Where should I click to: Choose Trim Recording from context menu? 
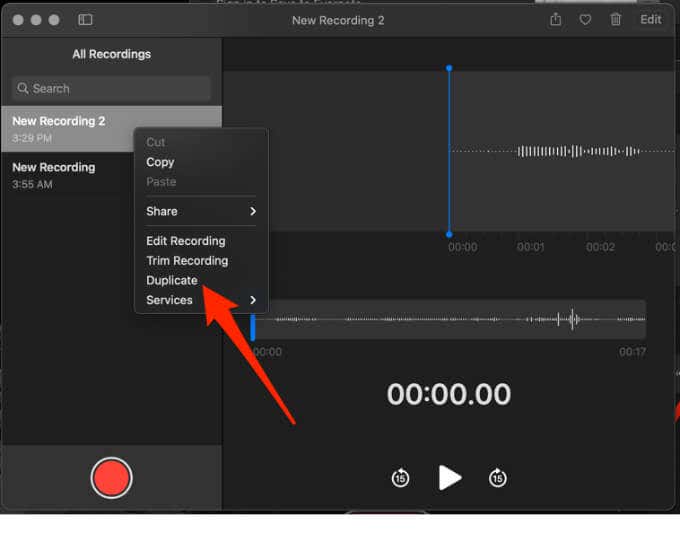(187, 260)
